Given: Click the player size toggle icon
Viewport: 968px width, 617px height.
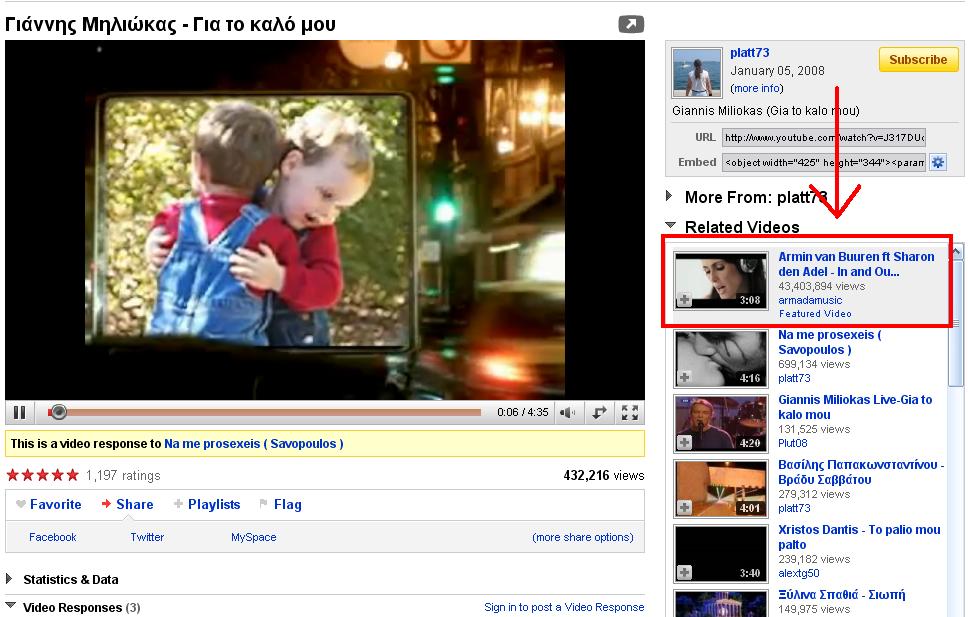Looking at the screenshot, I should pyautogui.click(x=599, y=413).
